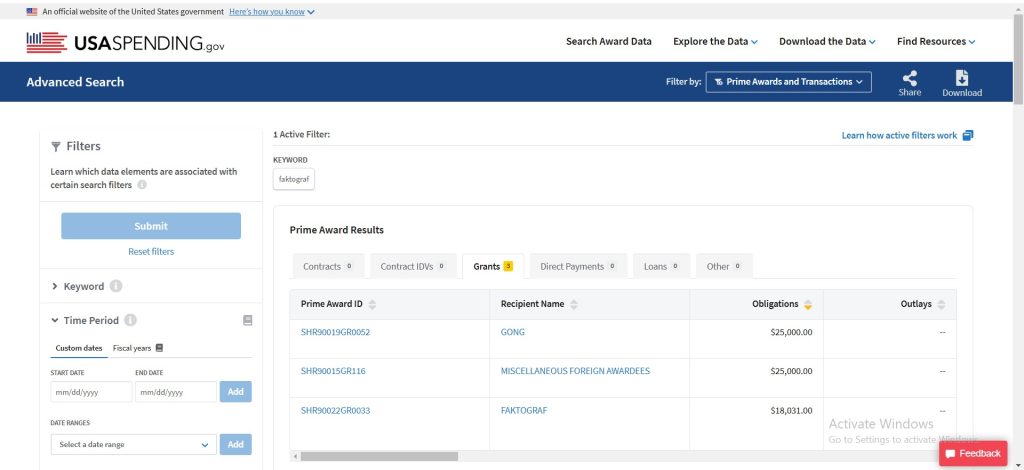Sort by Obligations arrows

click(x=808, y=304)
